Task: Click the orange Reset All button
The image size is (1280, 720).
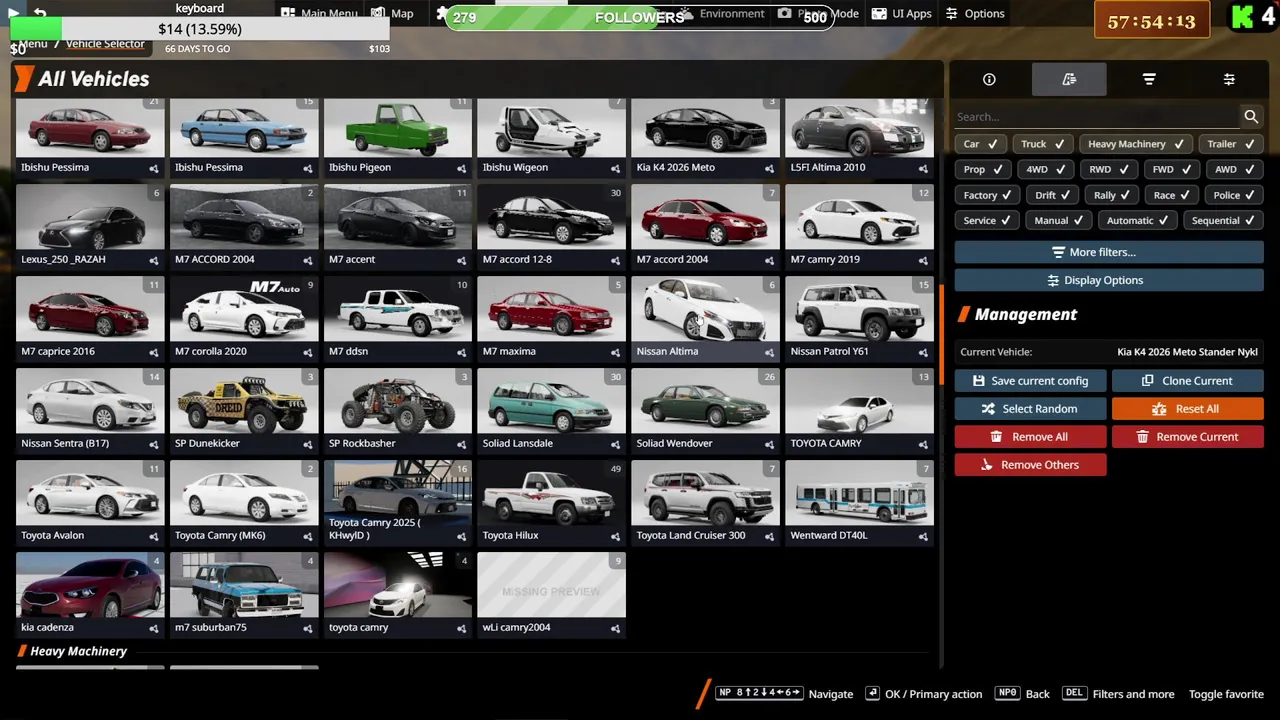Action: tap(1188, 409)
